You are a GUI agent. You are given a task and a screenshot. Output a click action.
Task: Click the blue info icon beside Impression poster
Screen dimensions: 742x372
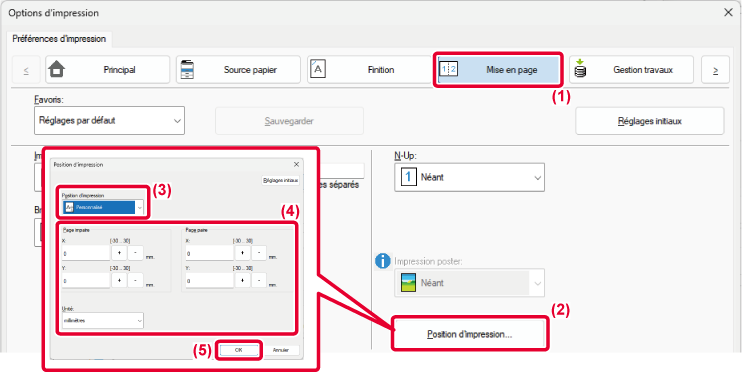pyautogui.click(x=382, y=261)
